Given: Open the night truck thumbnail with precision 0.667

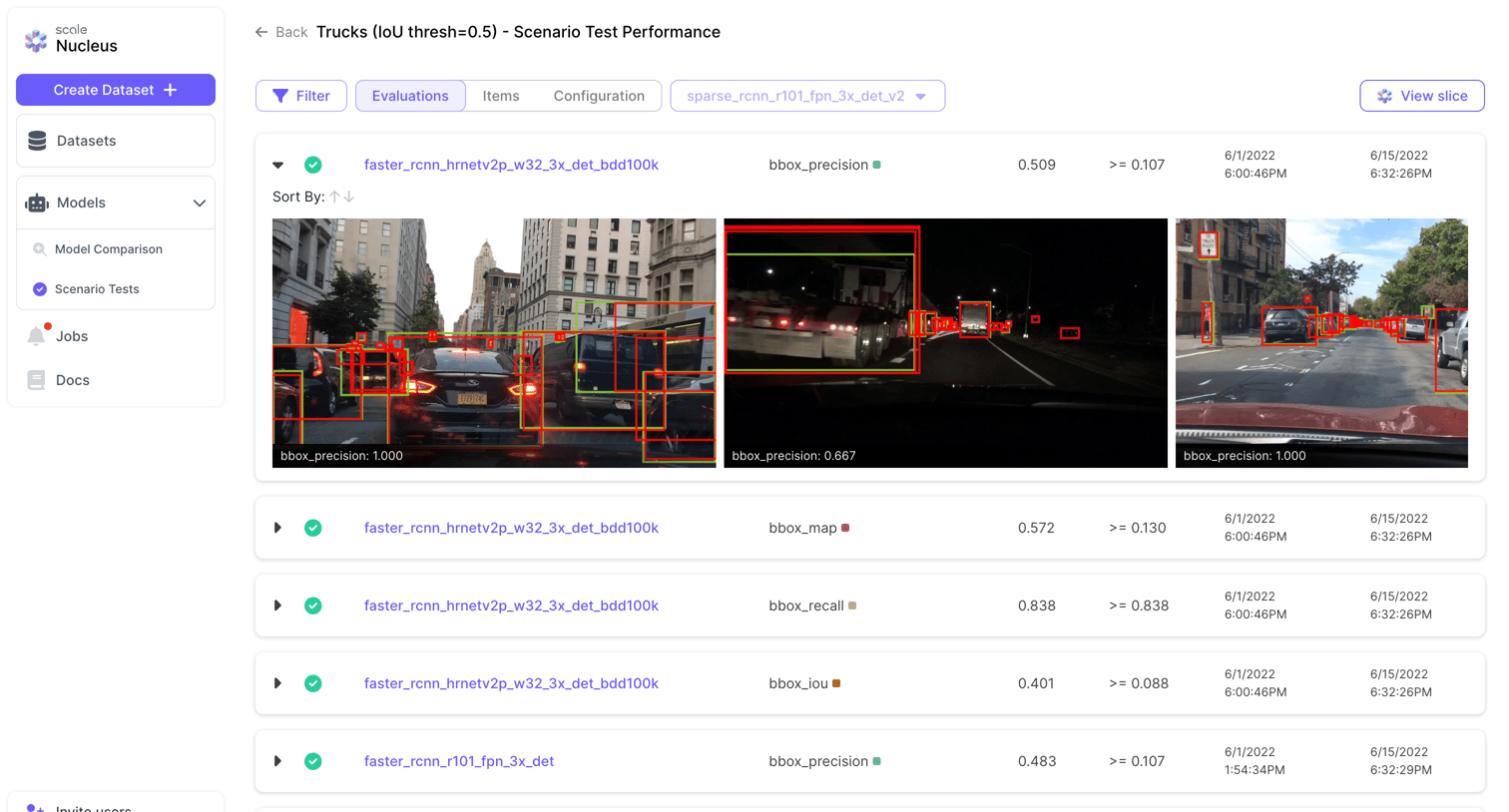Looking at the screenshot, I should pyautogui.click(x=945, y=343).
